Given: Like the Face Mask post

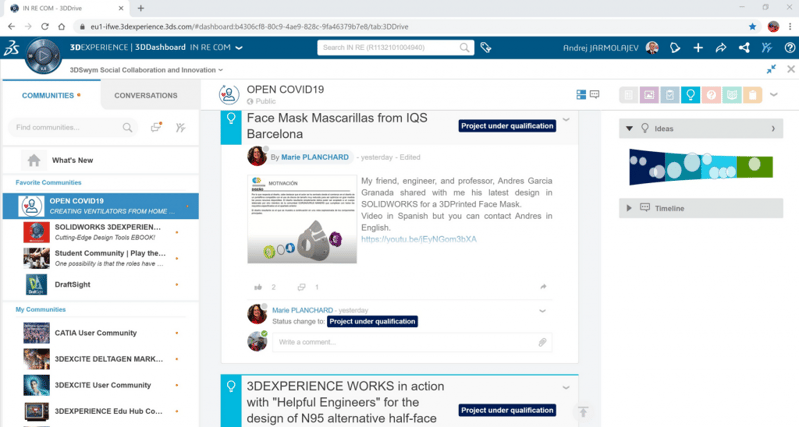Looking at the screenshot, I should pos(258,287).
